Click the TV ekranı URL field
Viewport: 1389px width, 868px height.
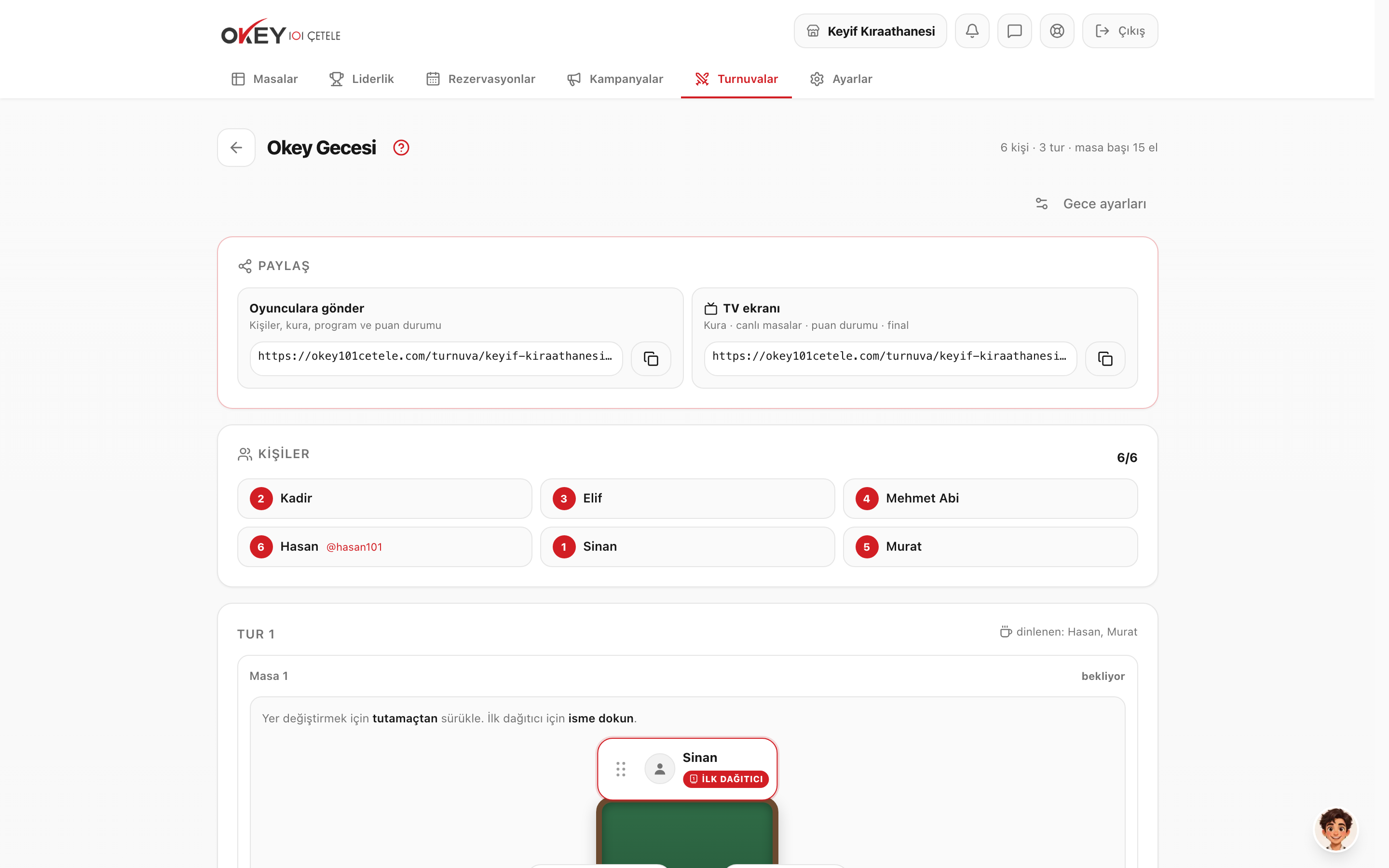point(890,359)
